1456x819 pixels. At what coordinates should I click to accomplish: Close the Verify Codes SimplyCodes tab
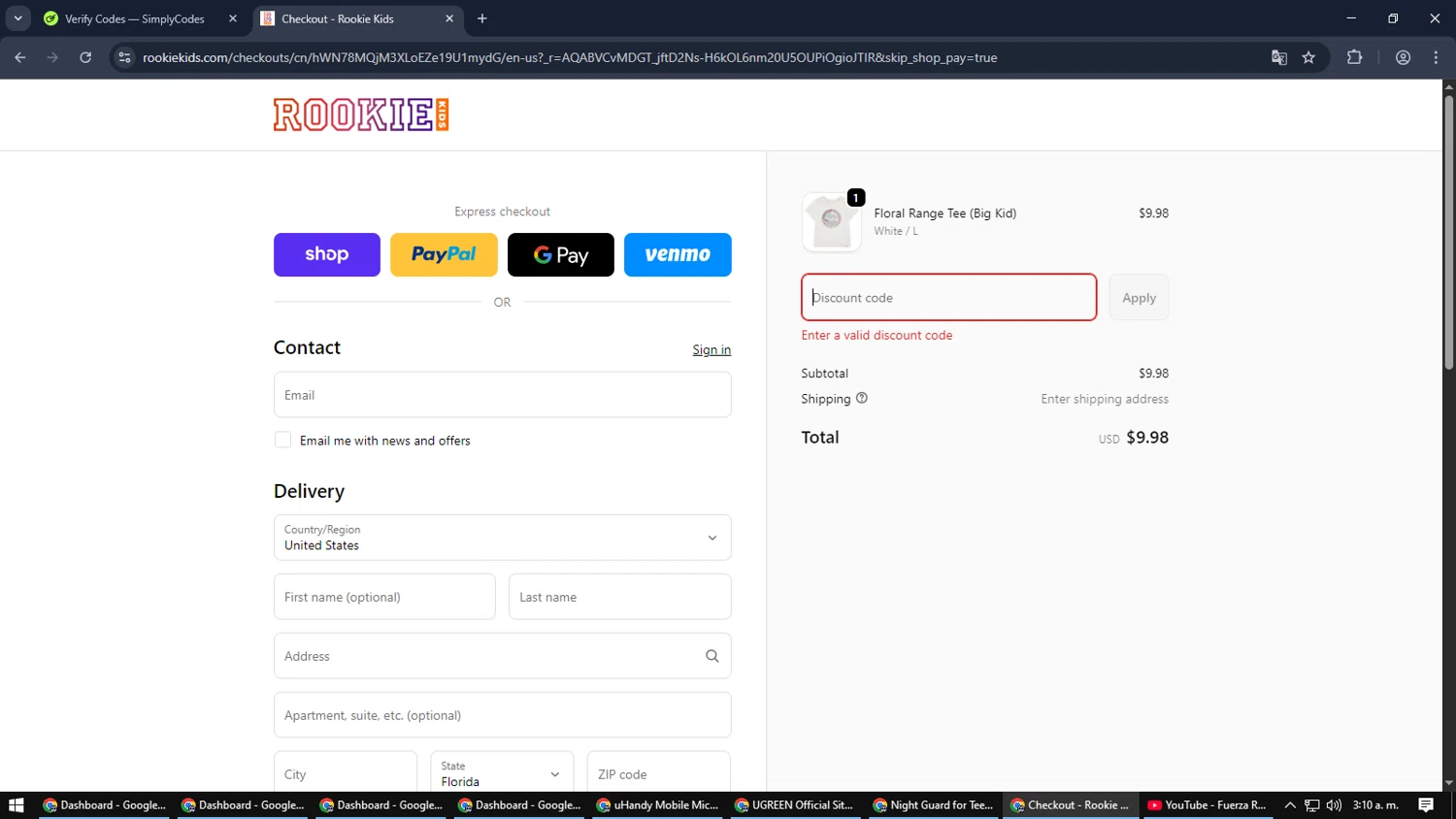click(233, 18)
